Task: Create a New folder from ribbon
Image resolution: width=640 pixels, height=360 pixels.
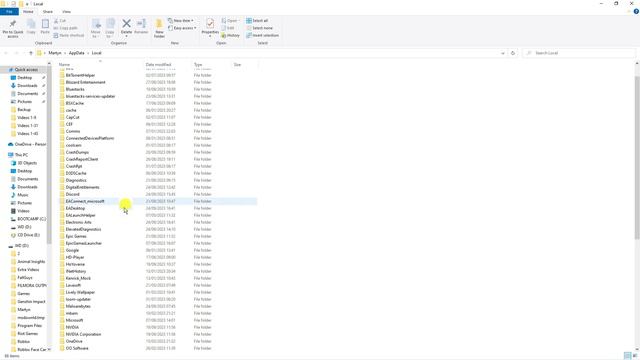Action: (x=159, y=28)
